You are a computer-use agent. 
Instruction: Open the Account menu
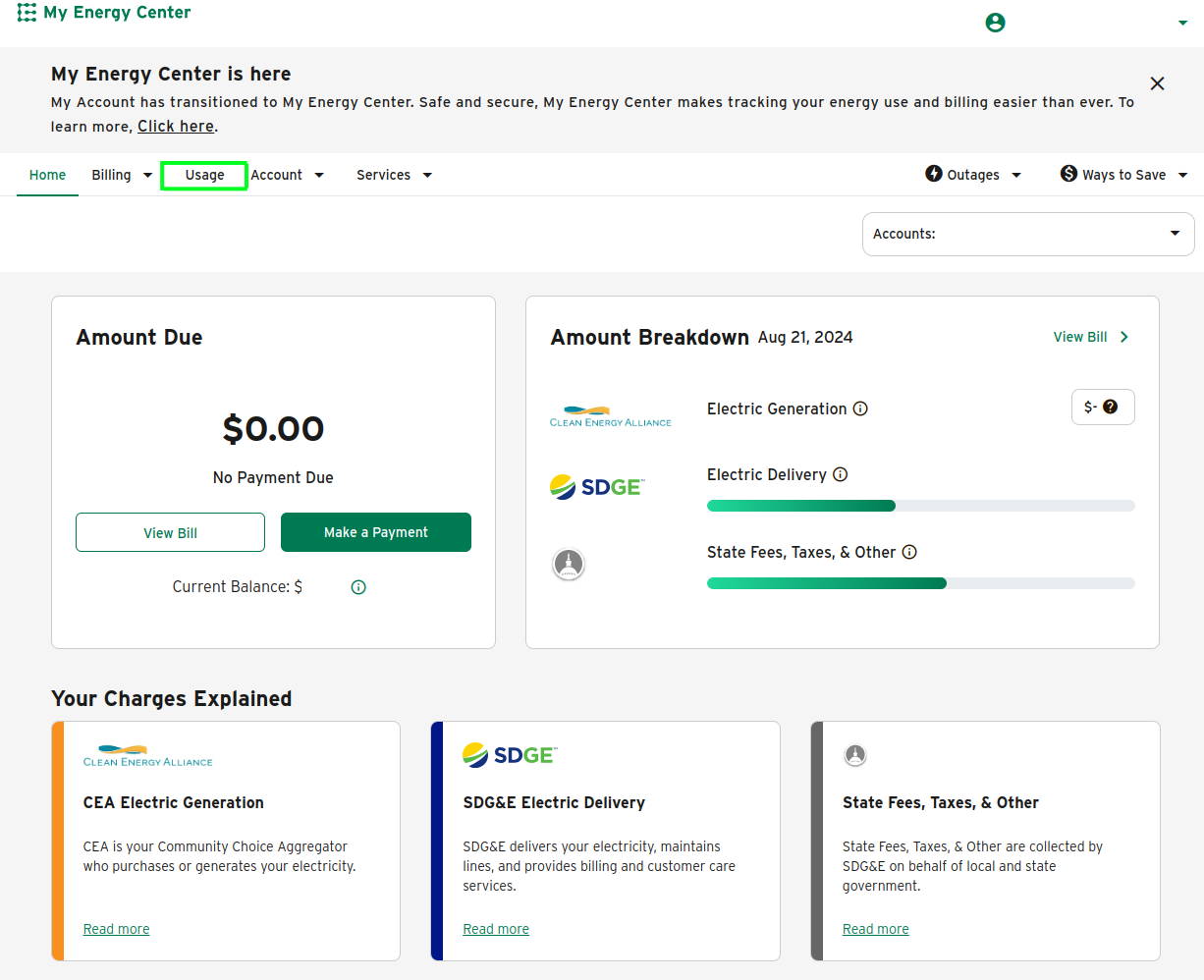(276, 175)
